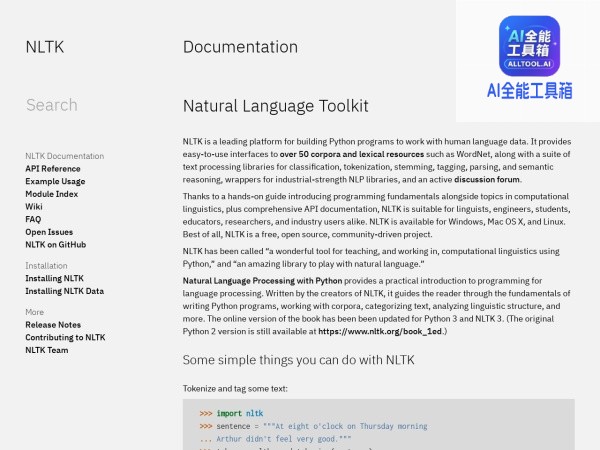This screenshot has width=600, height=450.
Task: Open the discussion forum link
Action: pos(487,179)
